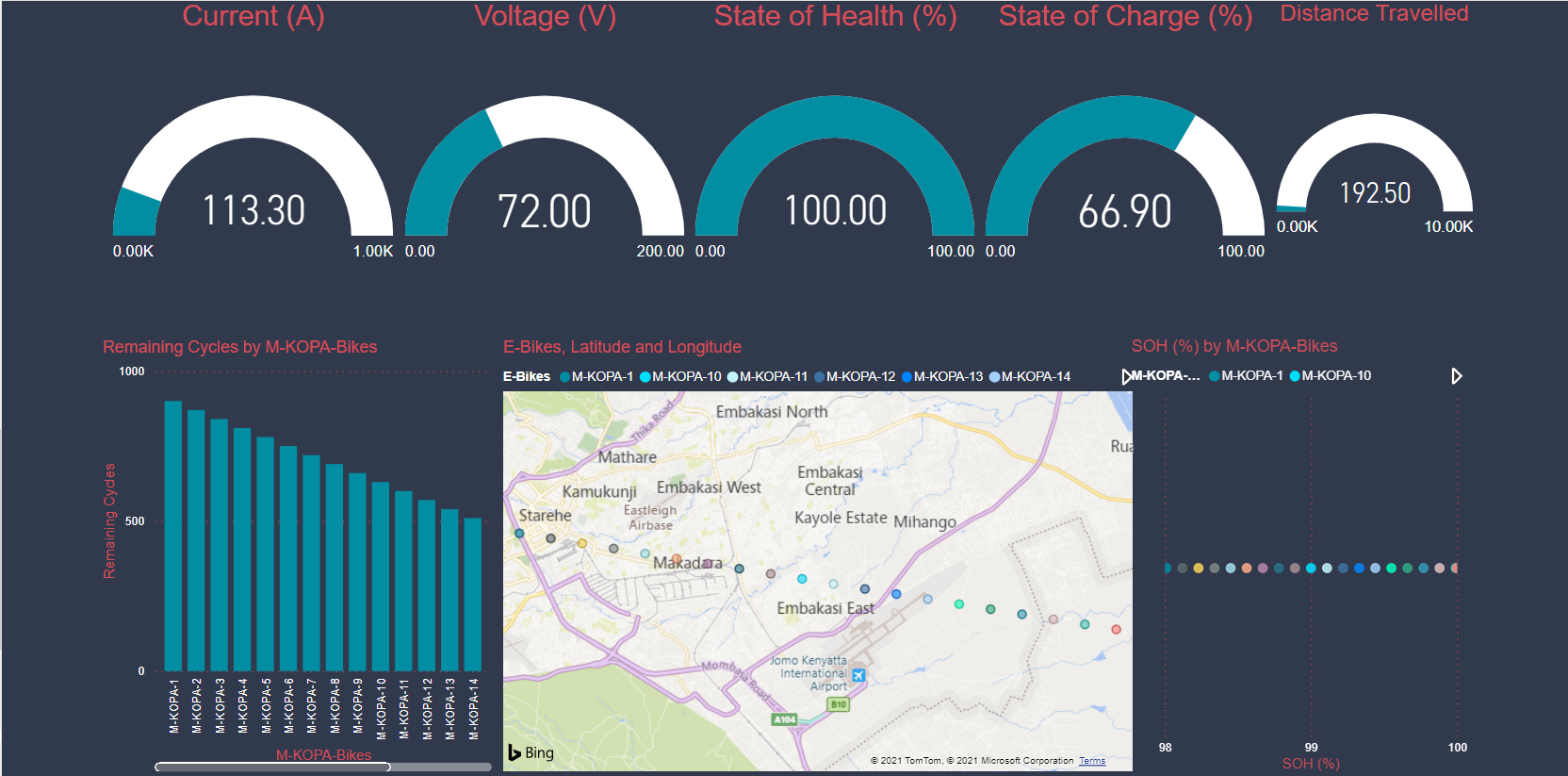Viewport: 1568px width, 776px height.
Task: Click the Makadara map label
Action: [688, 563]
